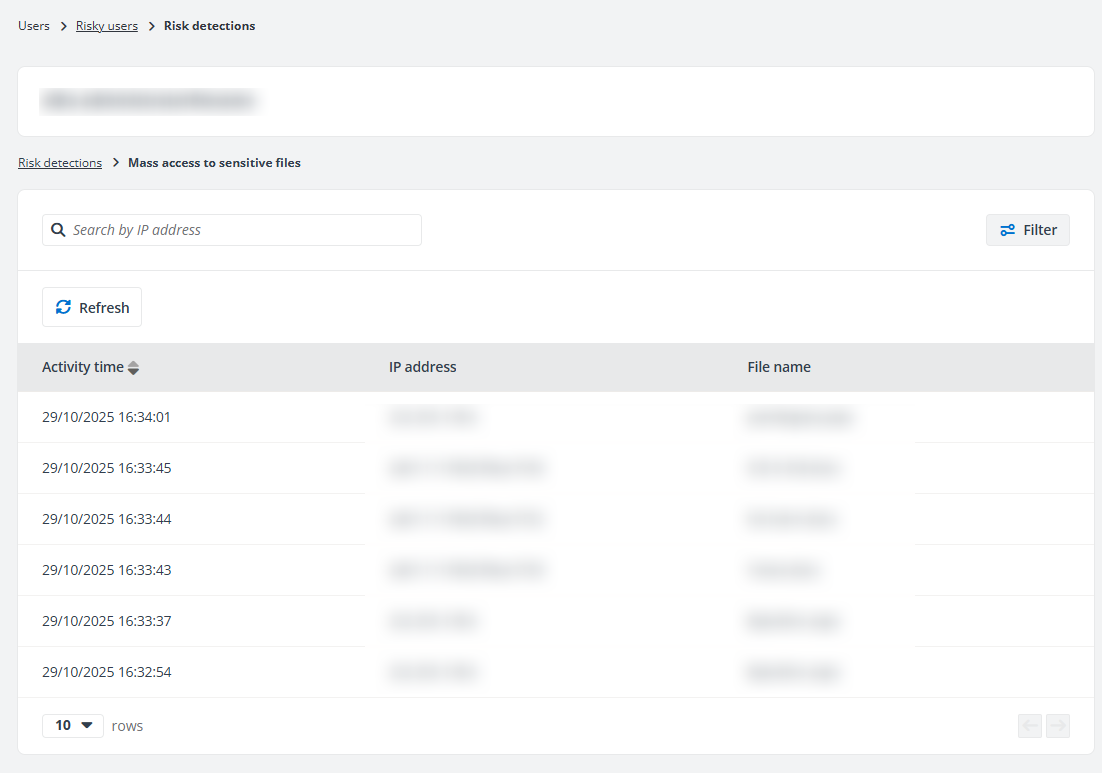Image resolution: width=1102 pixels, height=773 pixels.
Task: Sort the table by Activity time
Action: pyautogui.click(x=83, y=367)
